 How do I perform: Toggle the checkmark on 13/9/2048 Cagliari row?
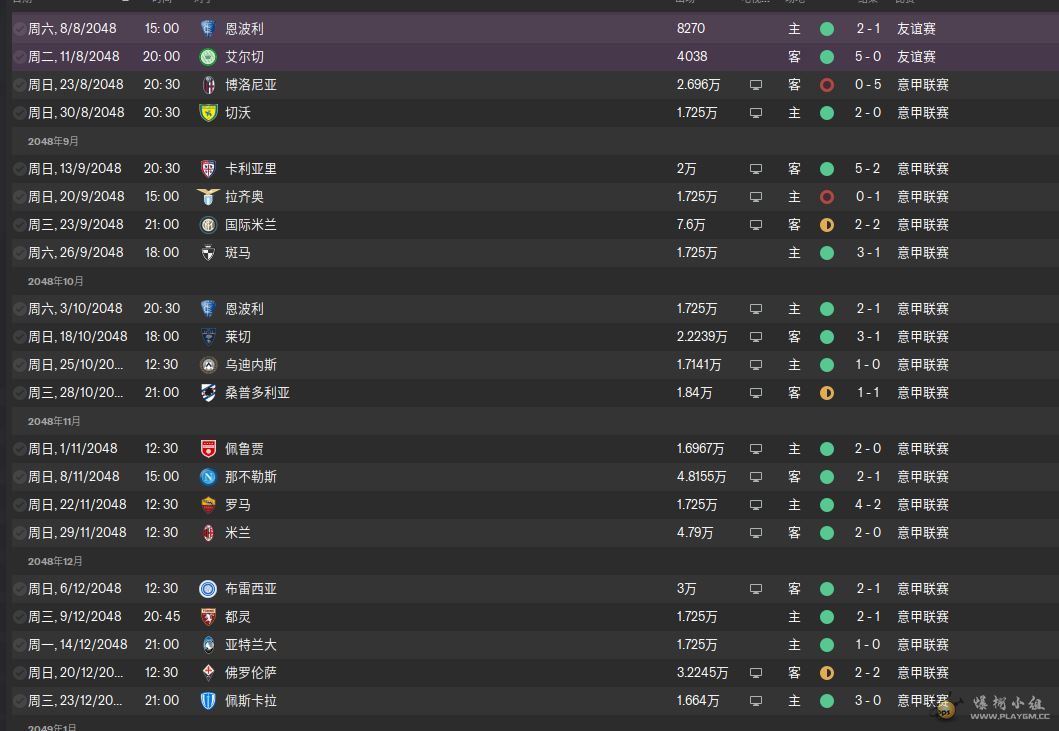pyautogui.click(x=20, y=169)
